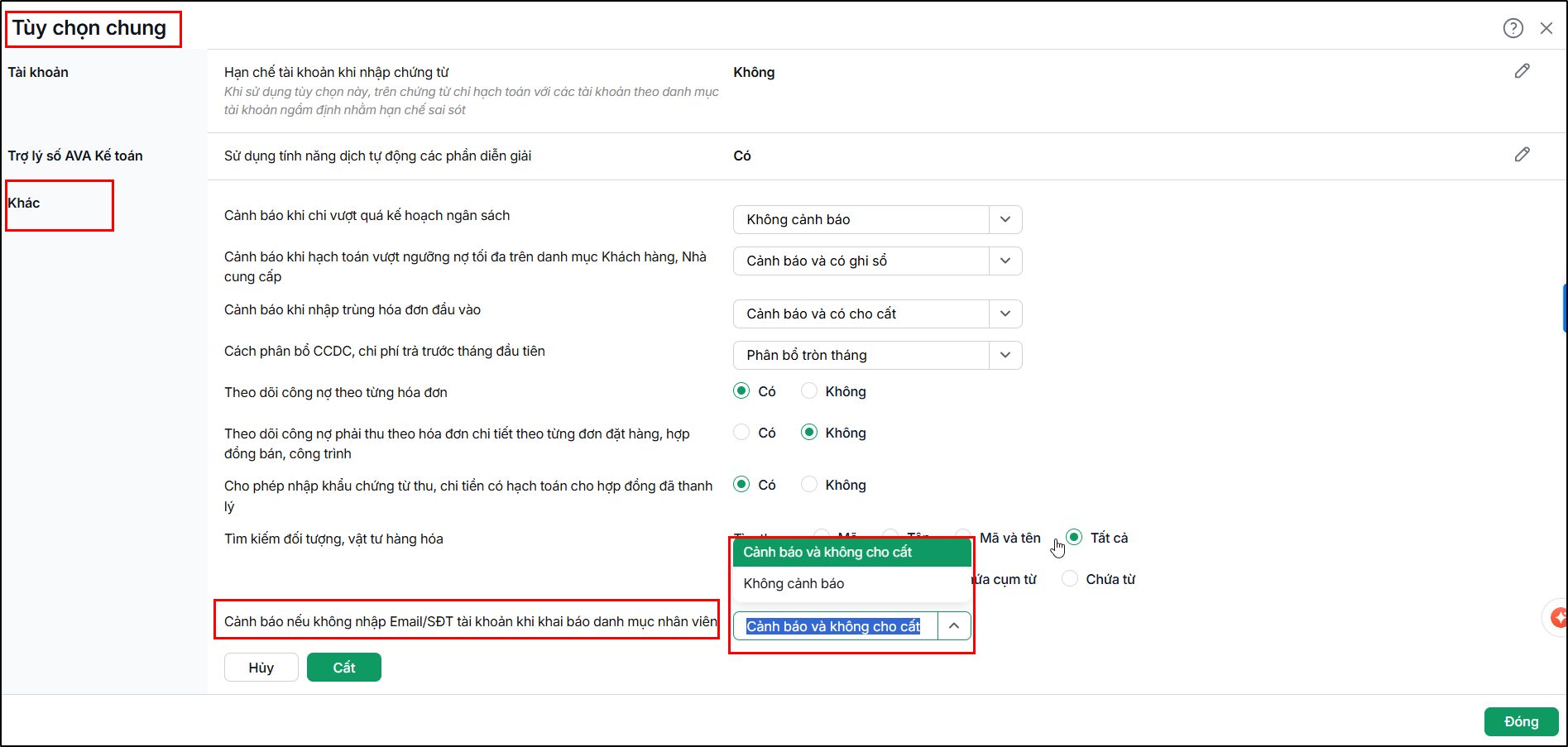Click 'Sử dụng tính năng dịch tự động' label

click(378, 156)
